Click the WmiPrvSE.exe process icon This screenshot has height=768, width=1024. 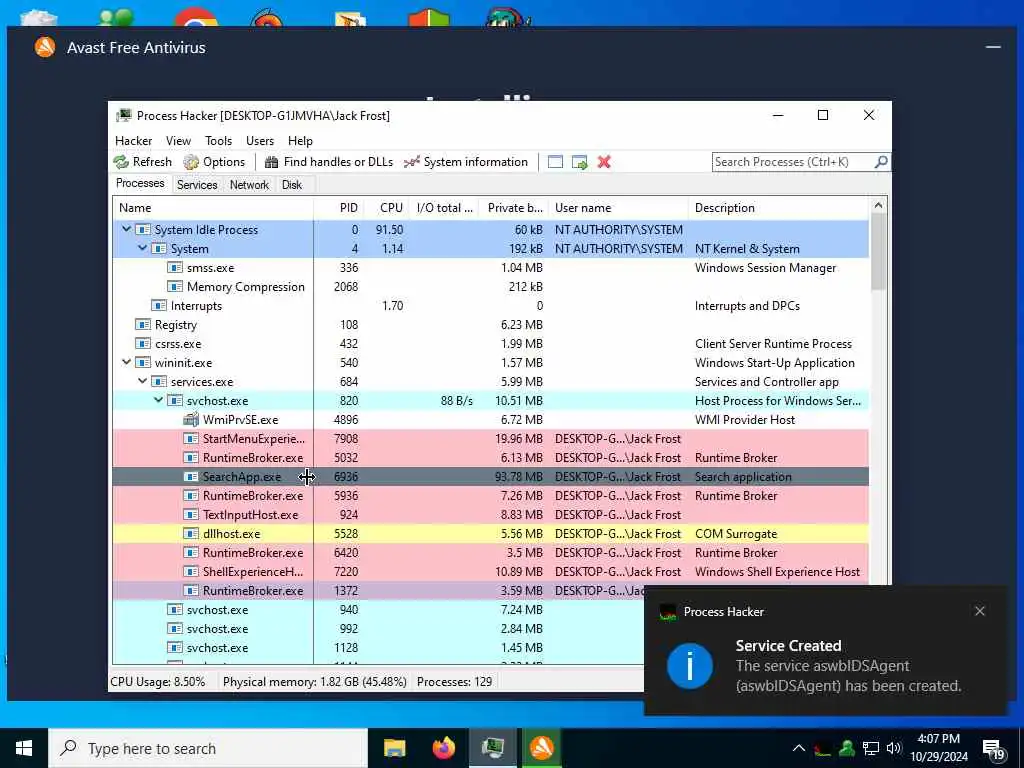coord(191,419)
